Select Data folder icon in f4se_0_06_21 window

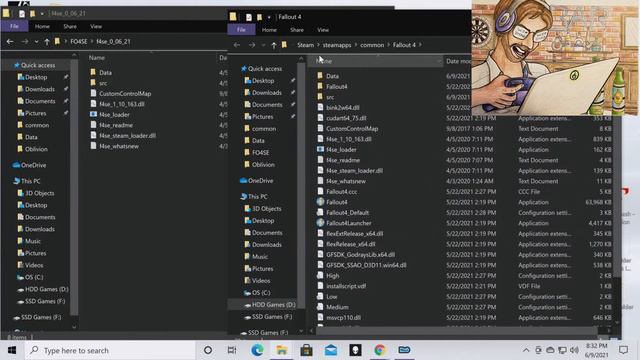coord(93,72)
